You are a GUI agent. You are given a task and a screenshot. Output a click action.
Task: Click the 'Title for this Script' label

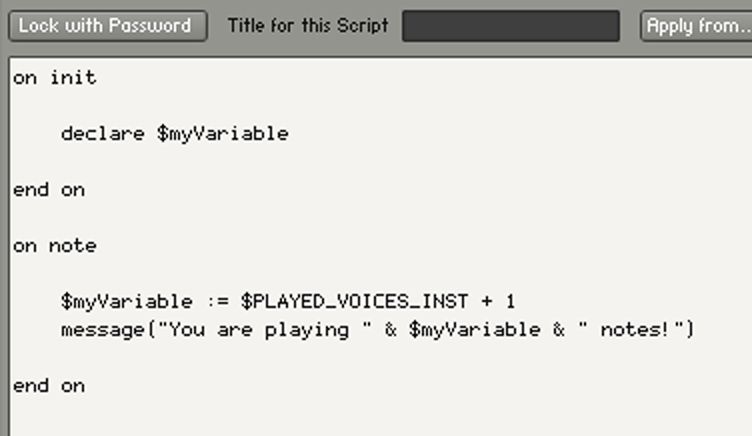pos(308,25)
